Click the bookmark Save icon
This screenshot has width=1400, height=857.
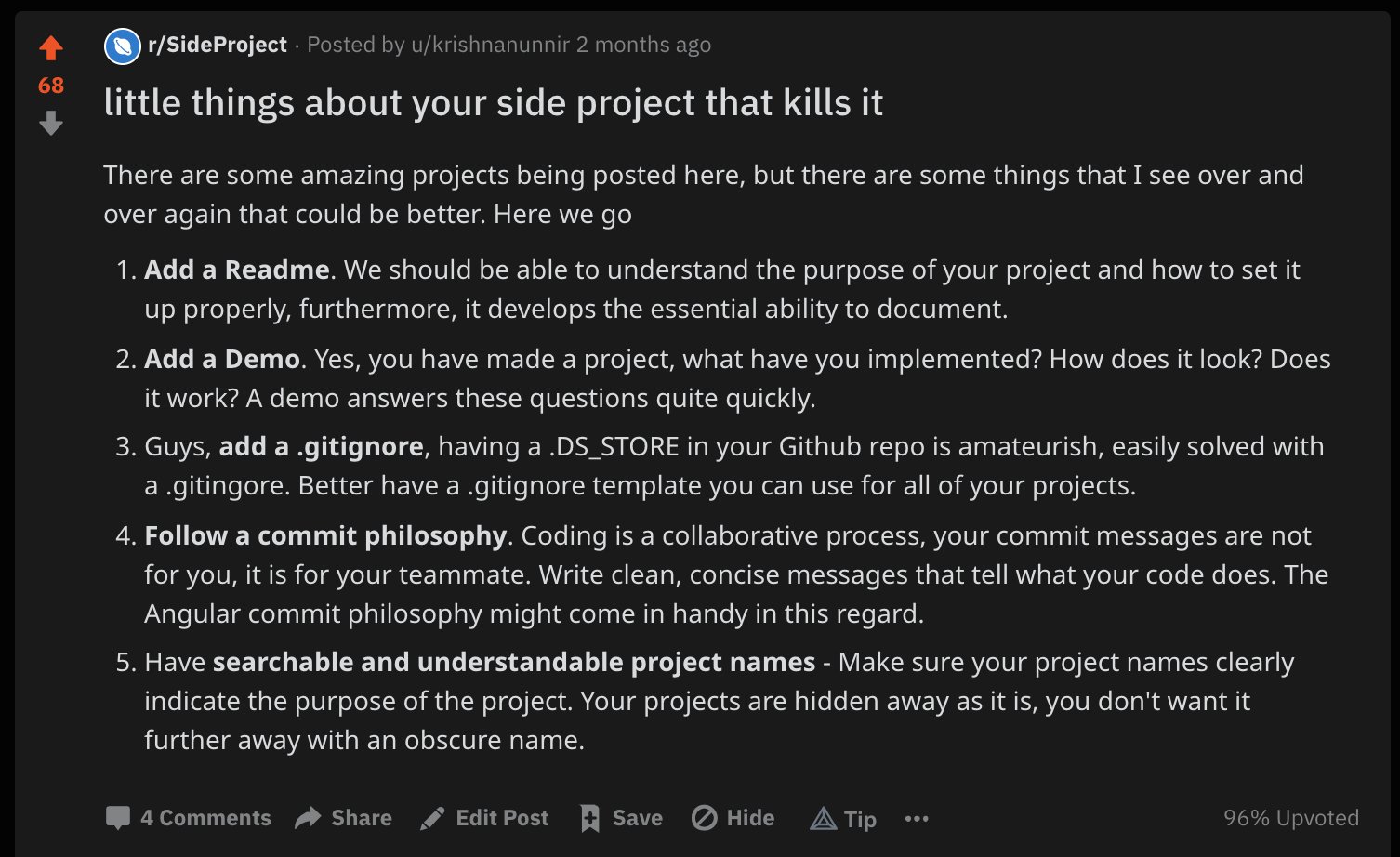pos(589,818)
